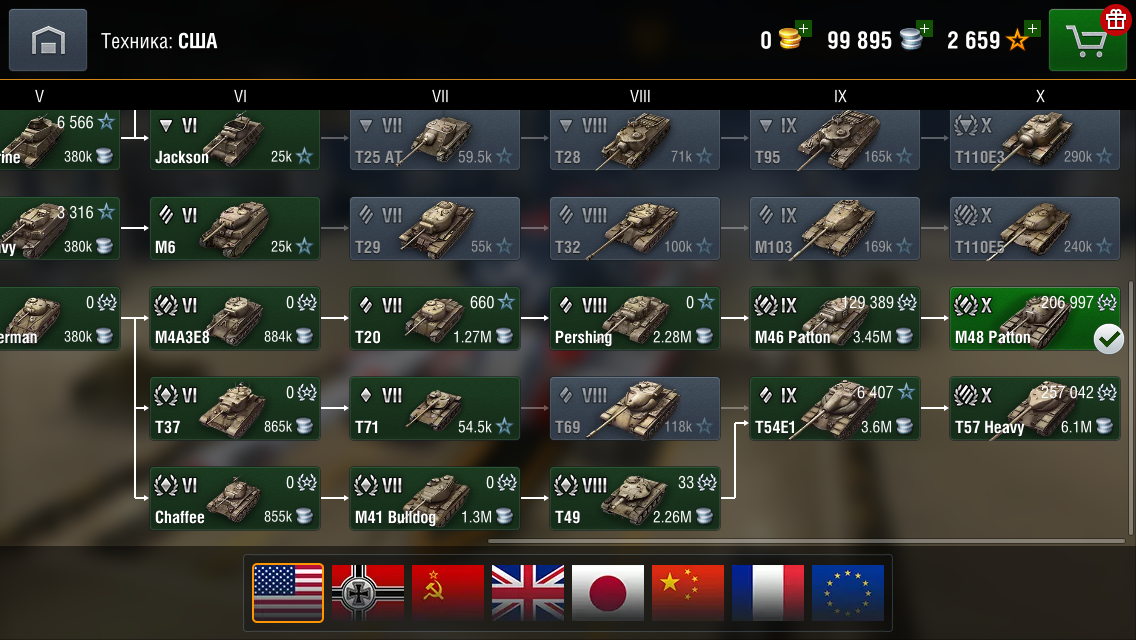Select the European Union flag nation
The image size is (1136, 640).
pyautogui.click(x=848, y=593)
